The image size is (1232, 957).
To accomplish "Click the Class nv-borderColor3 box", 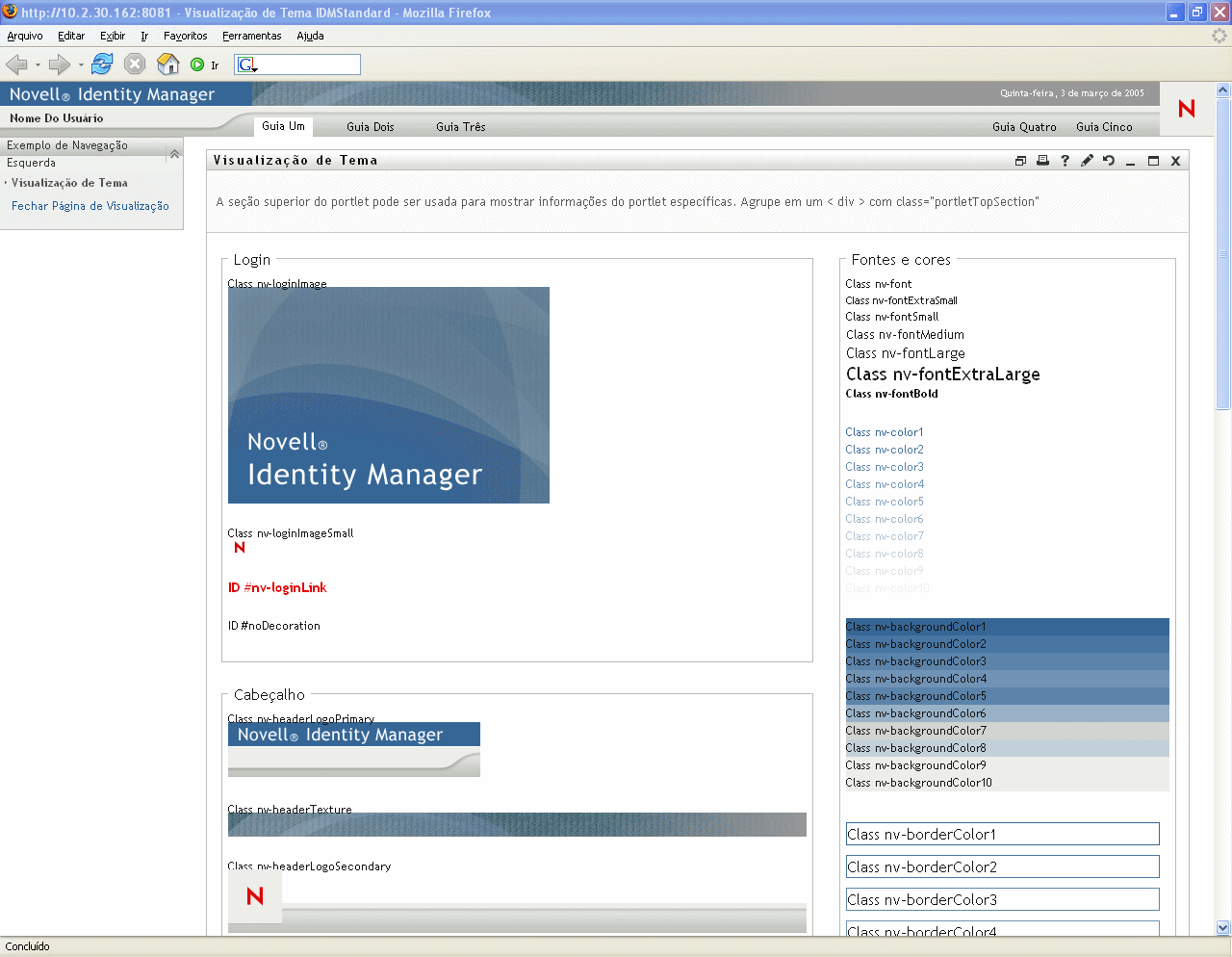I will 1002,899.
